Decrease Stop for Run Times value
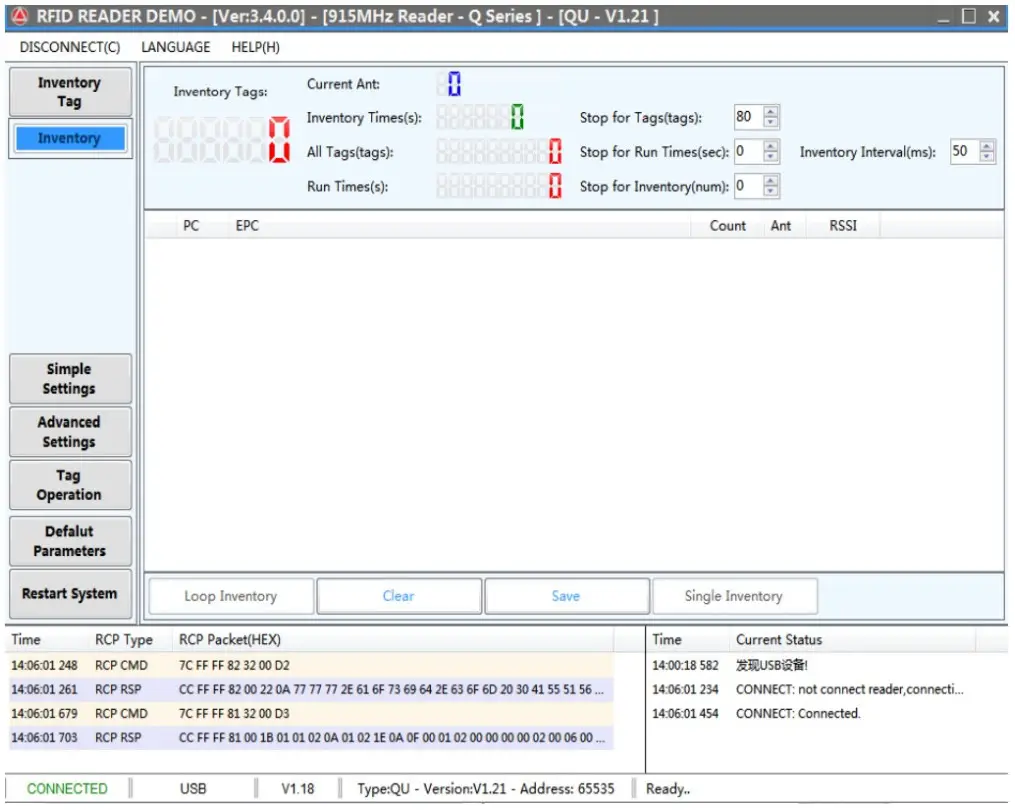Viewport: 1015px width, 810px height. pyautogui.click(x=771, y=157)
